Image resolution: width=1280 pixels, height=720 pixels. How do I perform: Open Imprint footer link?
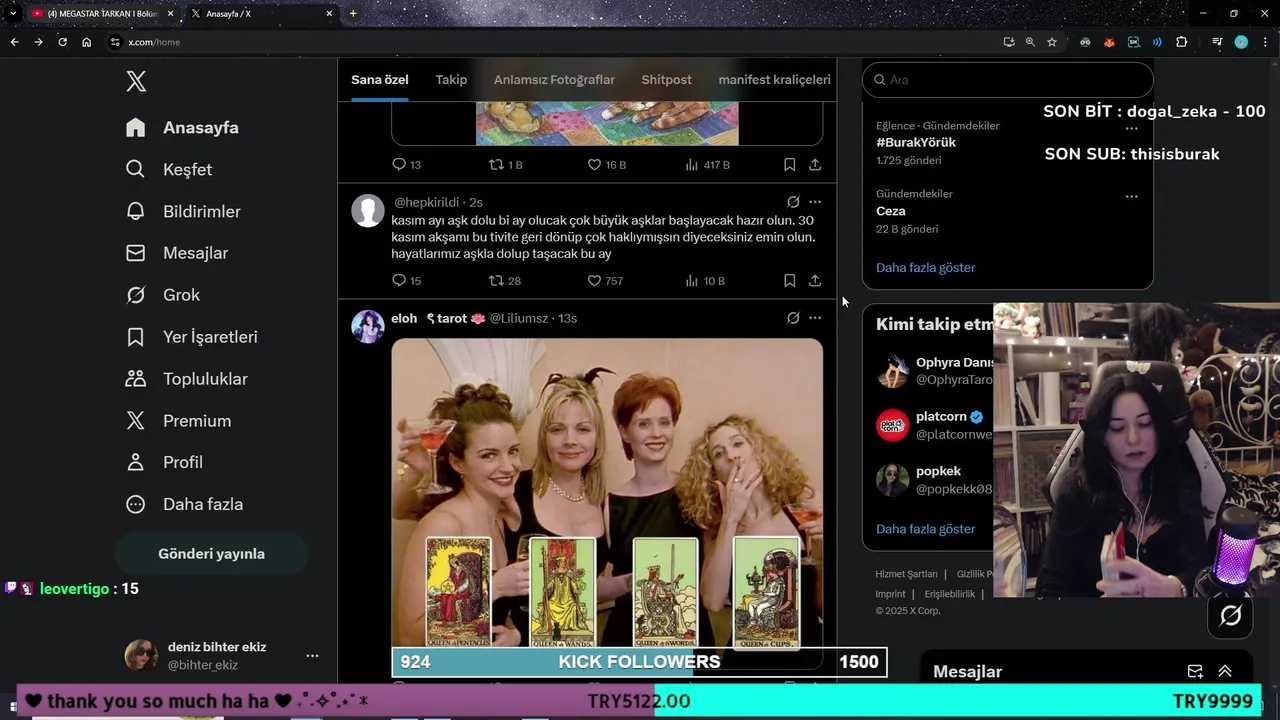(x=891, y=594)
